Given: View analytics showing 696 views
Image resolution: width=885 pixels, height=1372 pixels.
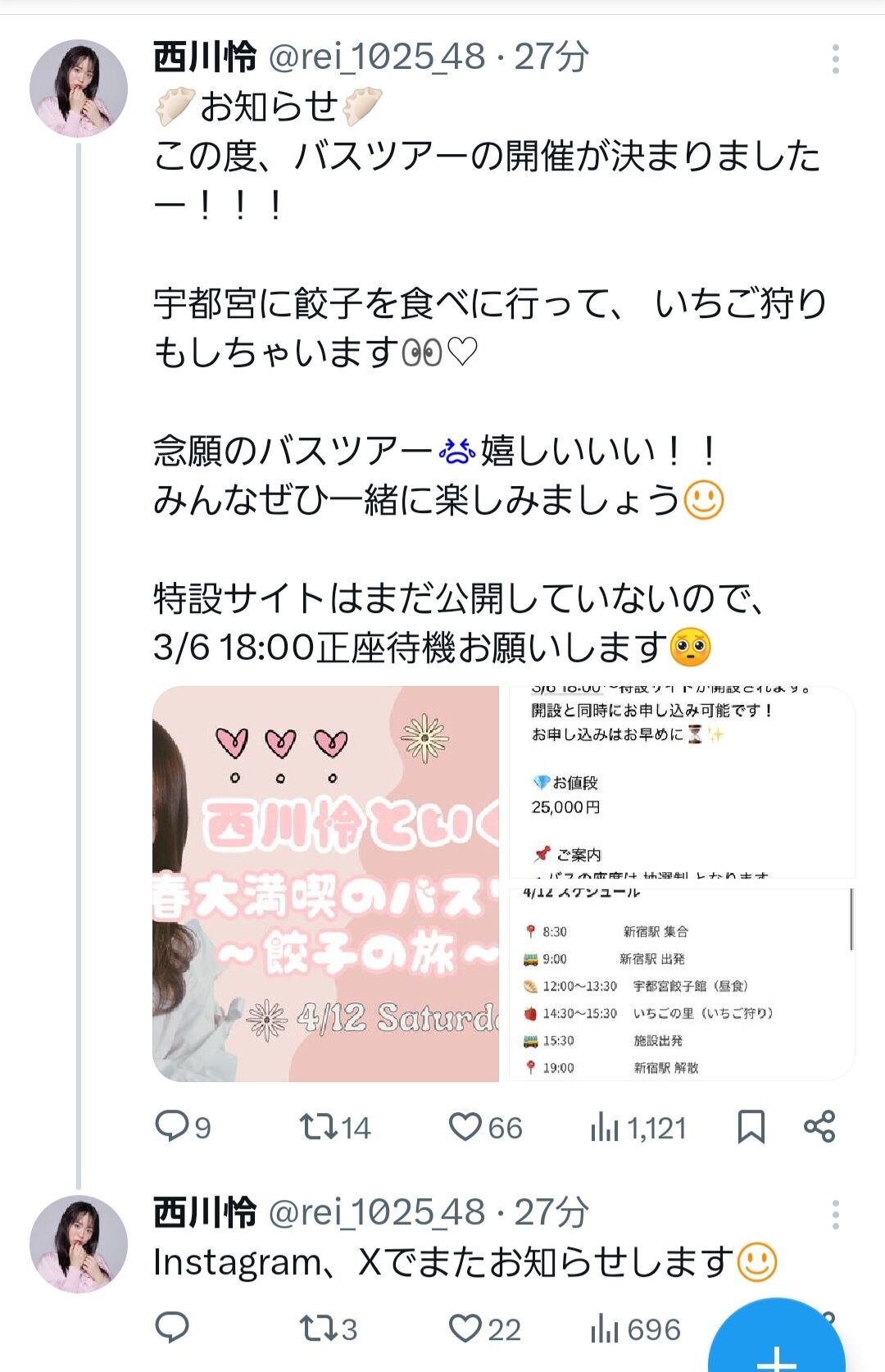Looking at the screenshot, I should [635, 1329].
